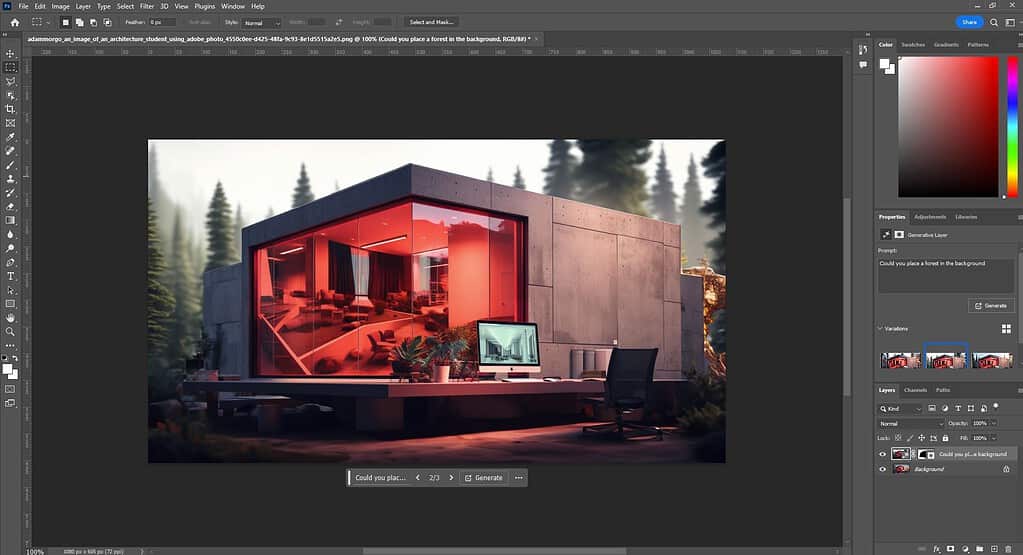This screenshot has width=1023, height=555.
Task: Open the Edit Toolbar three-dots button
Action: [x=10, y=346]
